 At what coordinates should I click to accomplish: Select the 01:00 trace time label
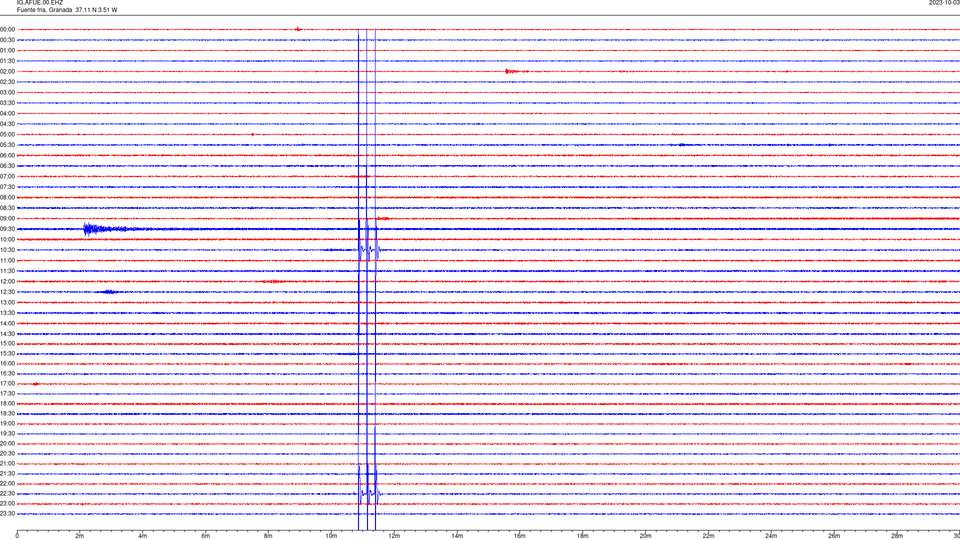pos(7,51)
